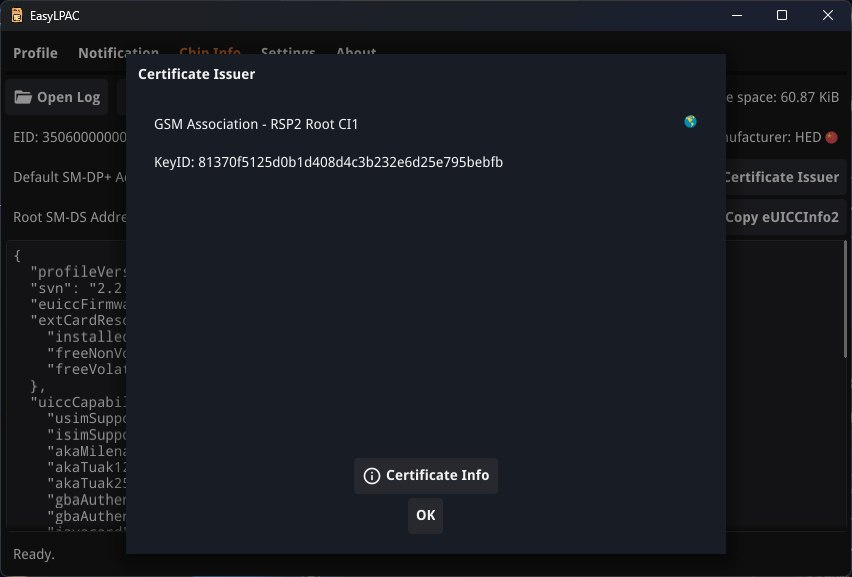Click the info icon on the Certificate Info button
852x577 pixels.
(x=371, y=476)
